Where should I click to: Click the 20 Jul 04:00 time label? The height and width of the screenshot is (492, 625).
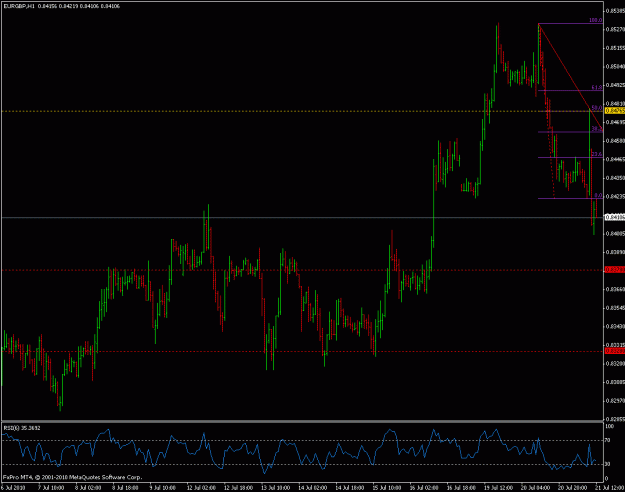point(535,488)
